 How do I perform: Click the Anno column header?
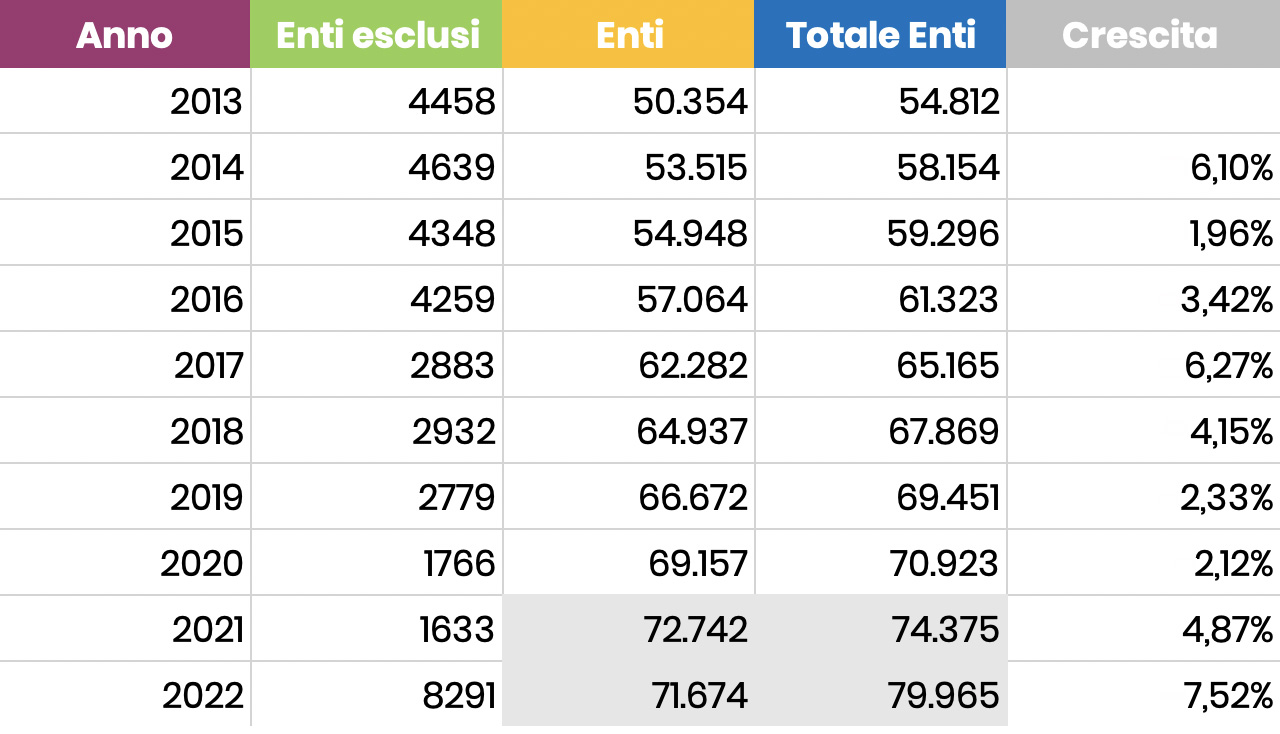[x=125, y=35]
